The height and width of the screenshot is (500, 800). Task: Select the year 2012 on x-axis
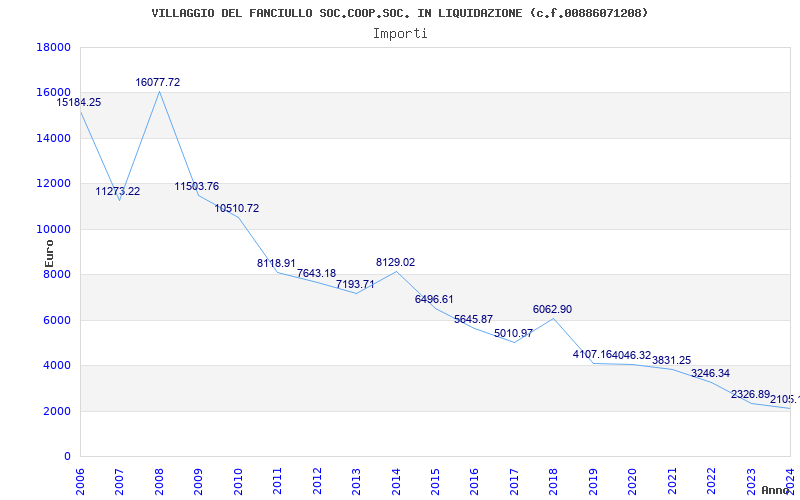coord(317,481)
